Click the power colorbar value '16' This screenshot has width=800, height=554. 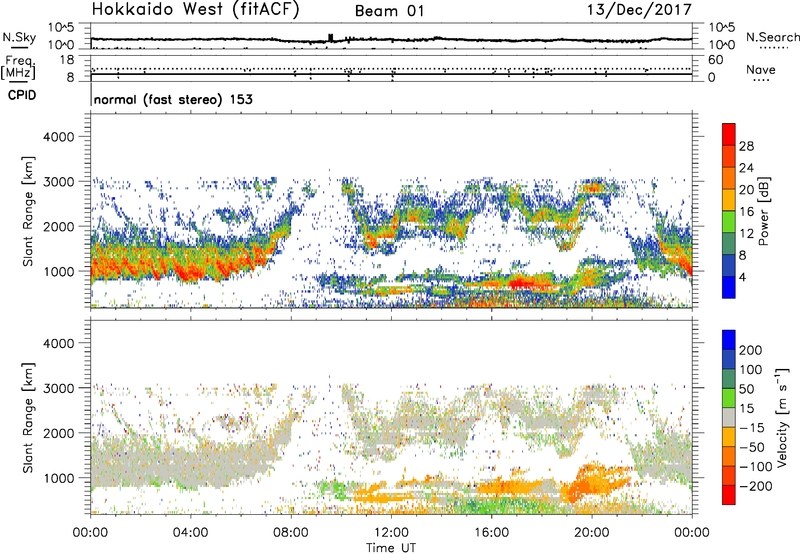[x=746, y=212]
